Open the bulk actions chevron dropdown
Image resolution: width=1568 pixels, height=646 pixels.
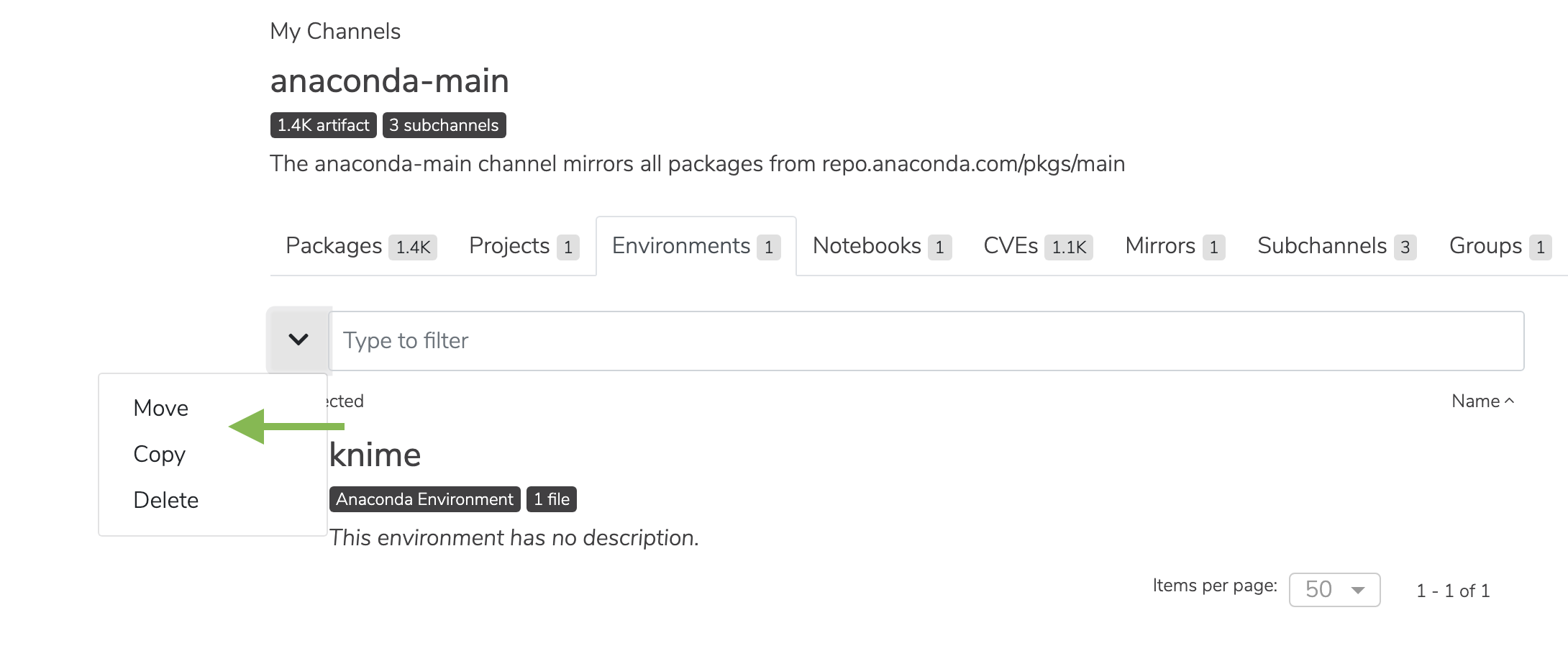tap(298, 340)
